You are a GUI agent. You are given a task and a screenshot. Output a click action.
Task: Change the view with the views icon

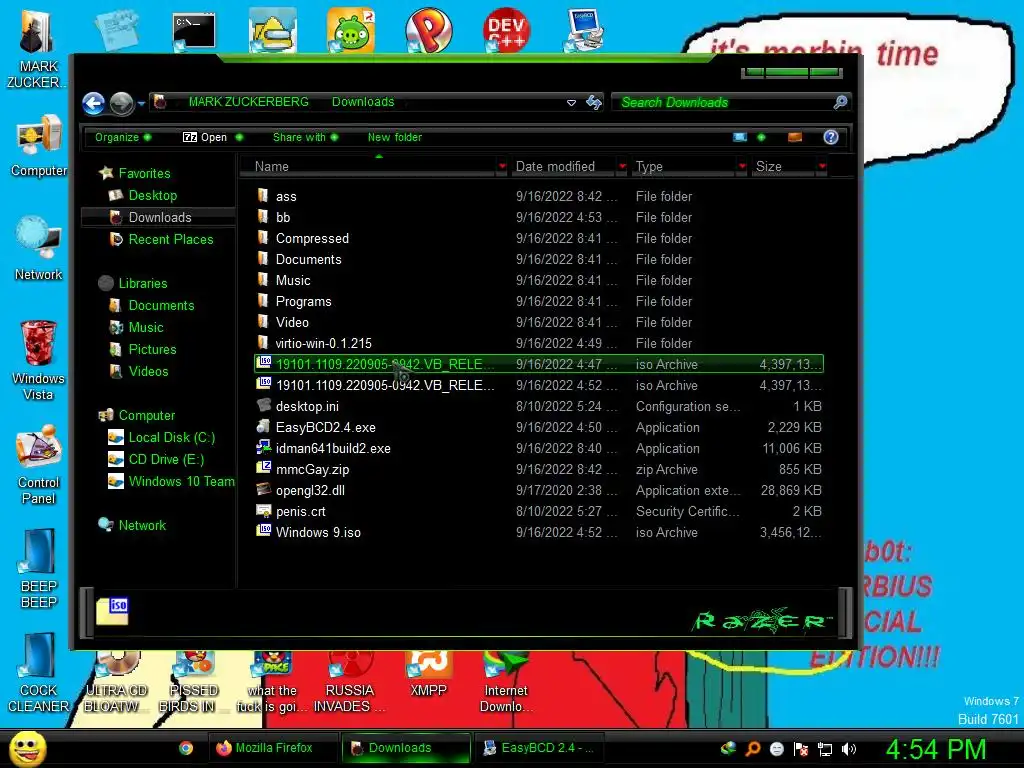[740, 137]
